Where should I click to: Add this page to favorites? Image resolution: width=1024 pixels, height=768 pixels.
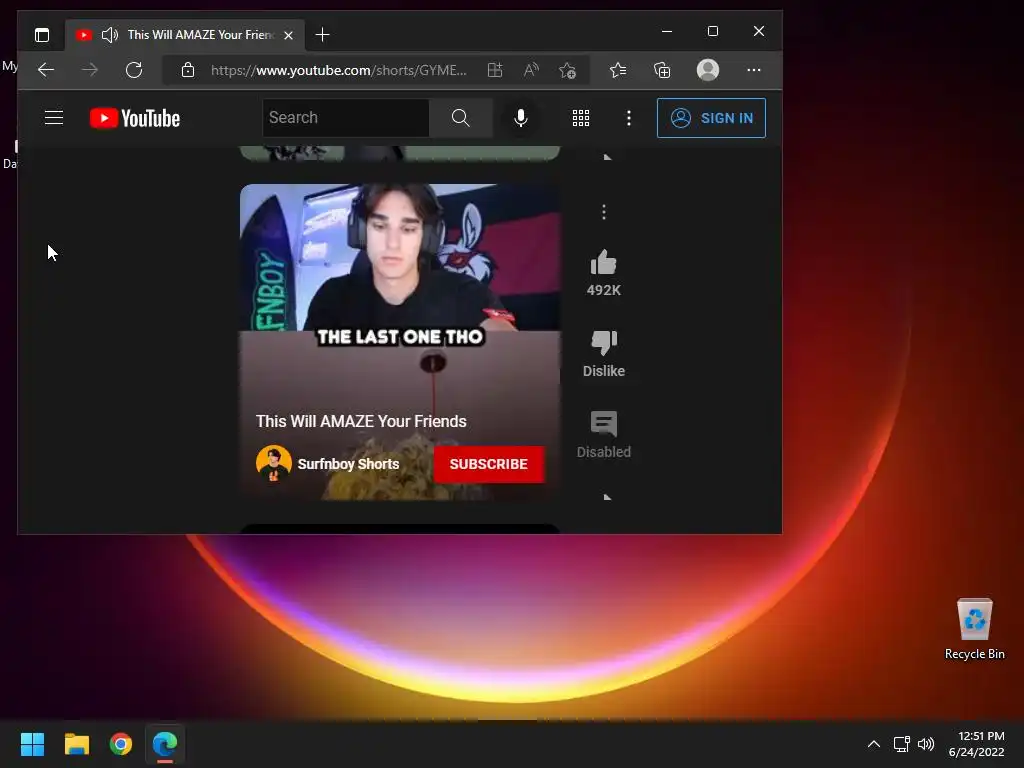(x=568, y=70)
